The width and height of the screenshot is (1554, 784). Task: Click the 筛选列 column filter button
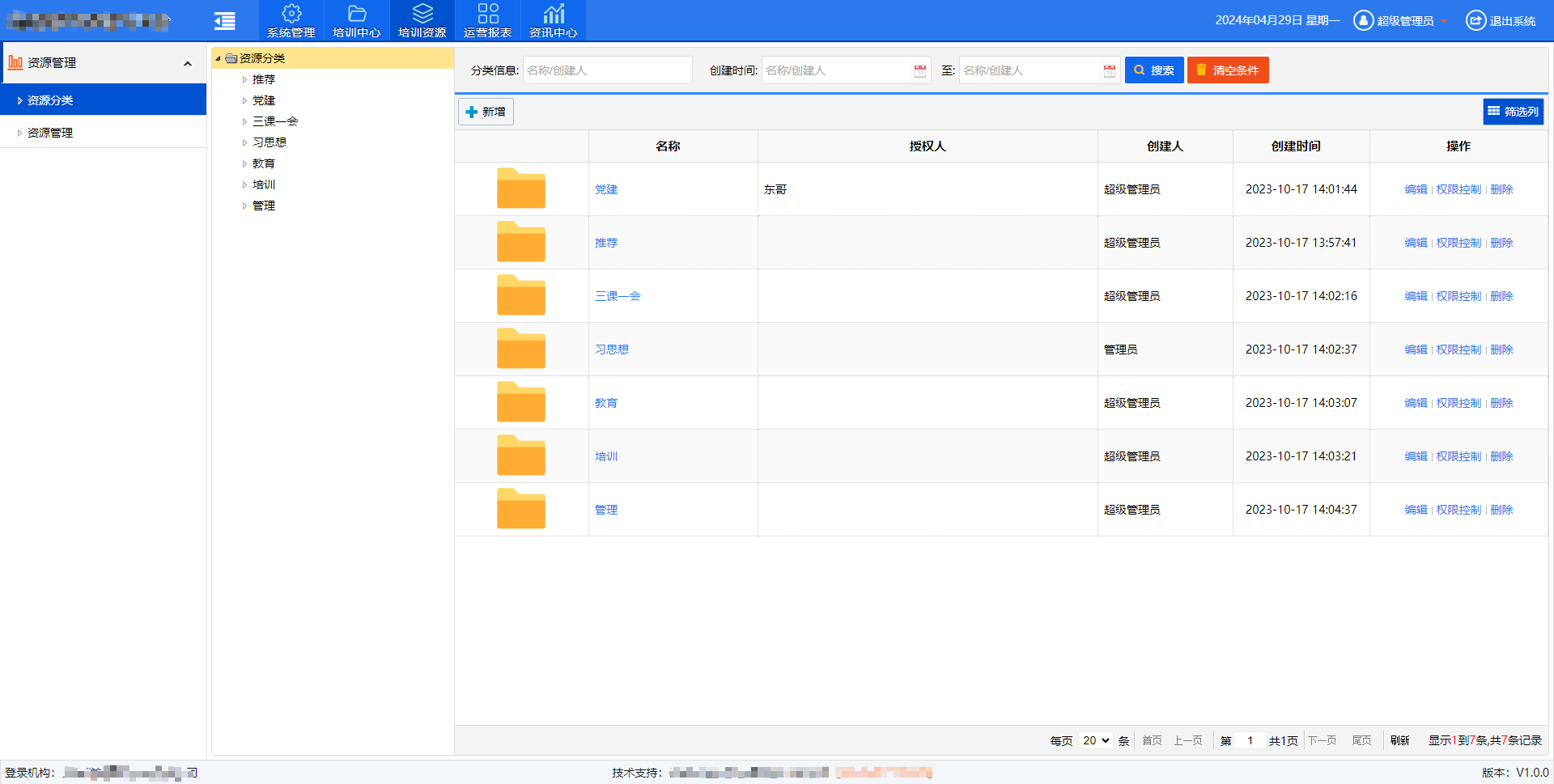pyautogui.click(x=1514, y=112)
